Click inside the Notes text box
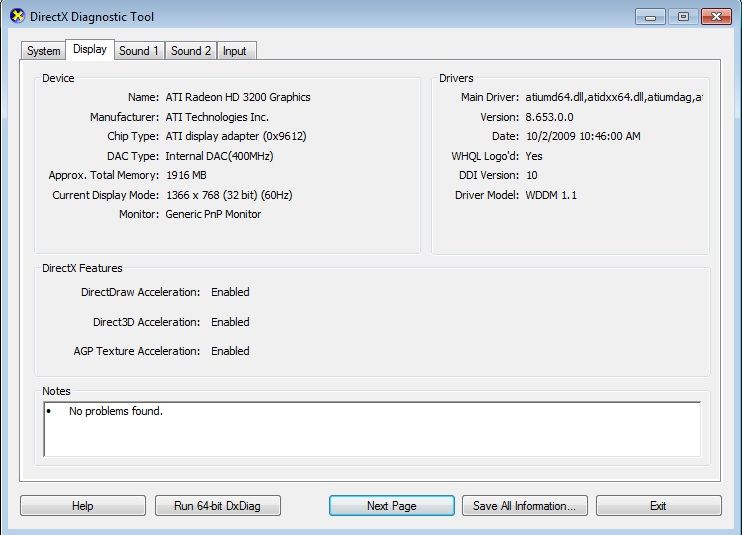This screenshot has width=742, height=535. click(372, 429)
